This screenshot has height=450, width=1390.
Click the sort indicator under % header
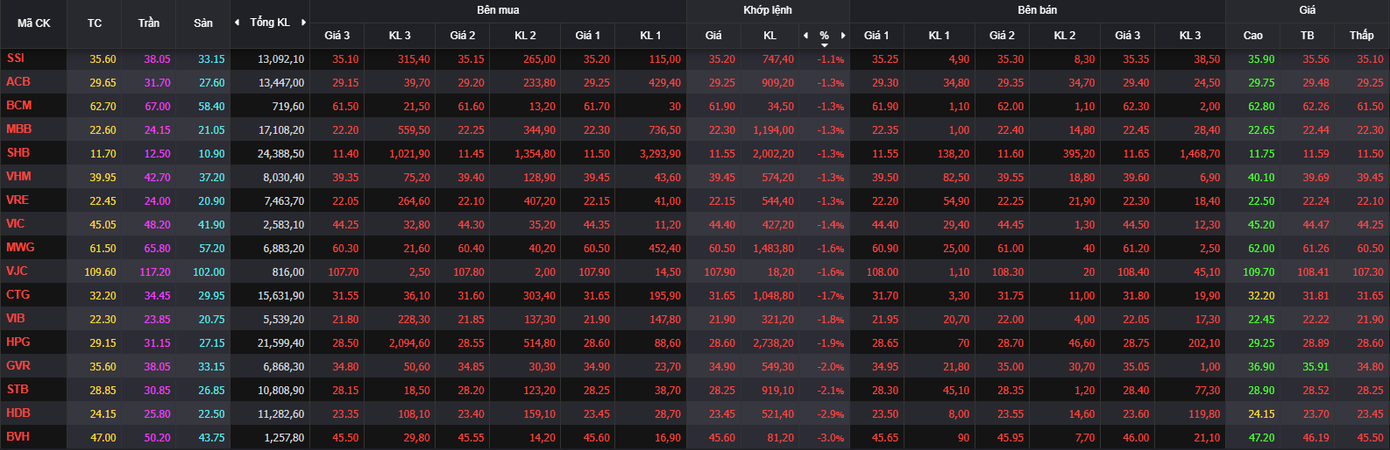pyautogui.click(x=824, y=45)
